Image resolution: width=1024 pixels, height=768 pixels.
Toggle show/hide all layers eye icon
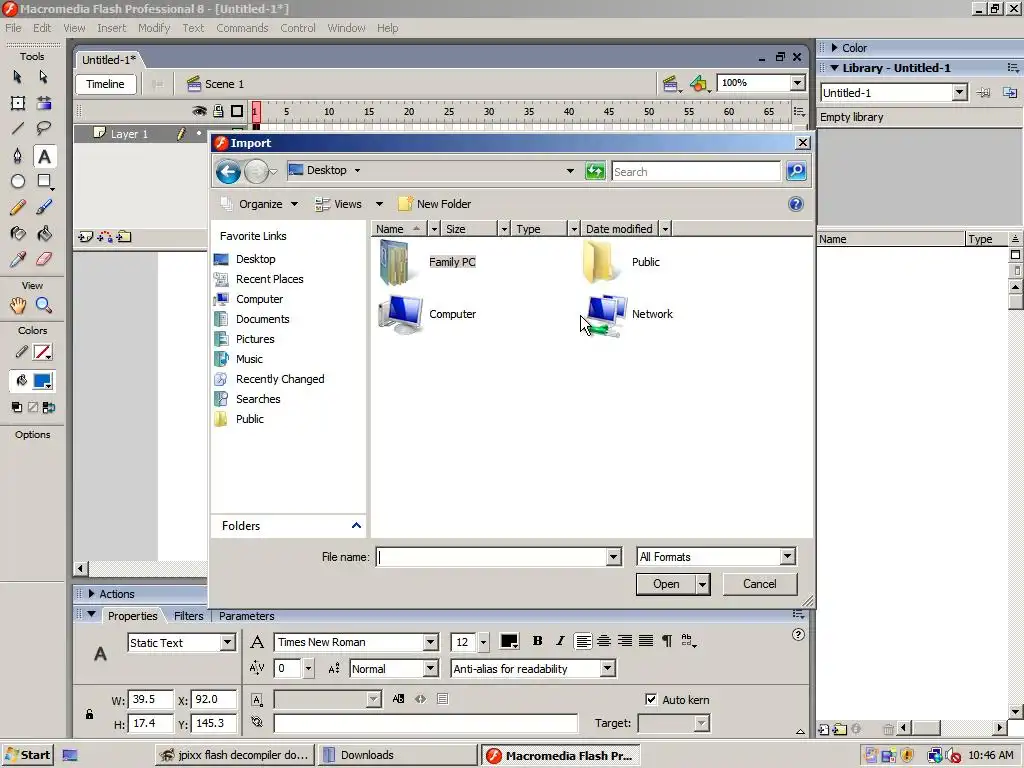tap(199, 112)
